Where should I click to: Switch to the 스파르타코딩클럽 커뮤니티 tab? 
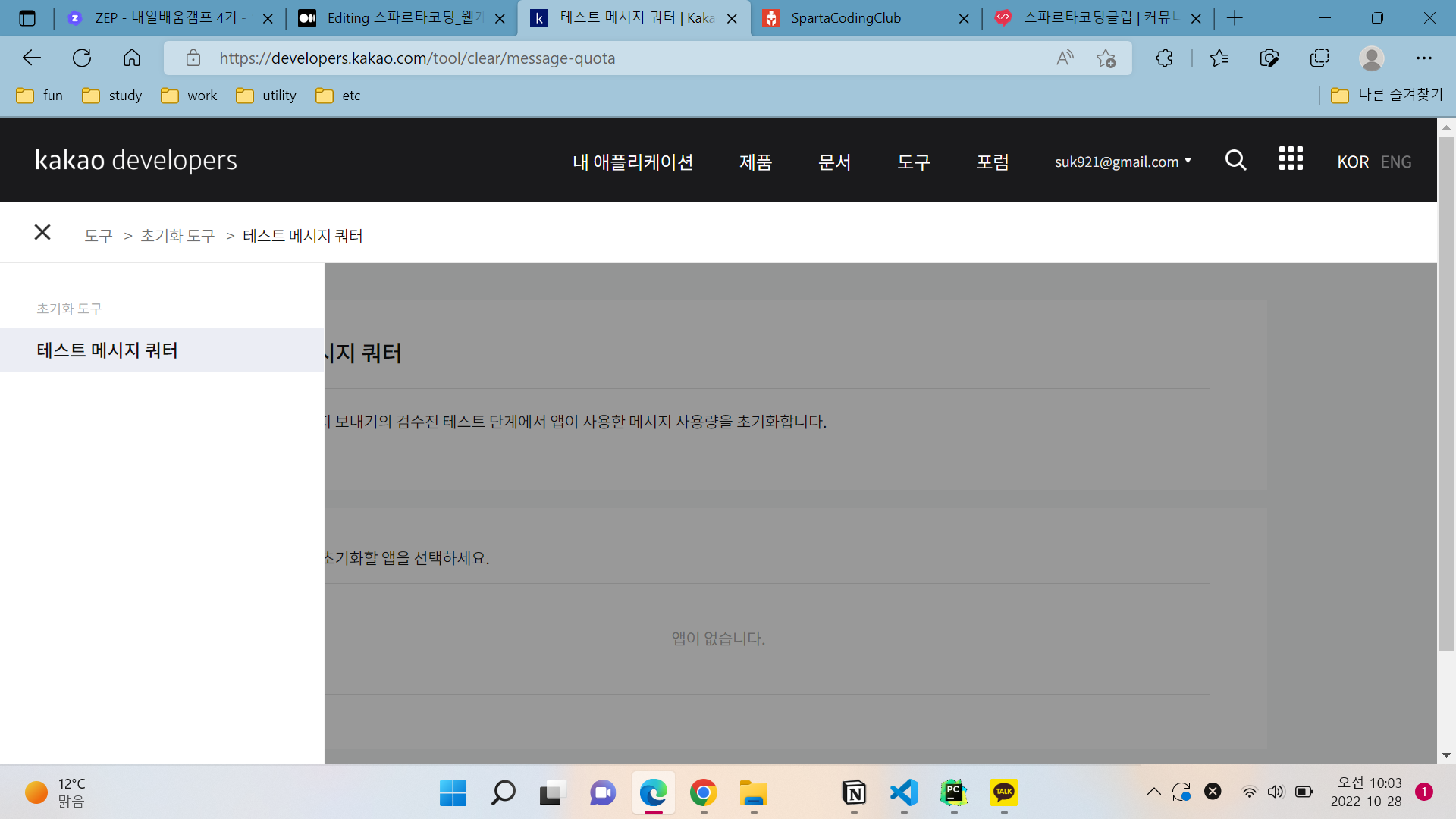(x=1098, y=18)
